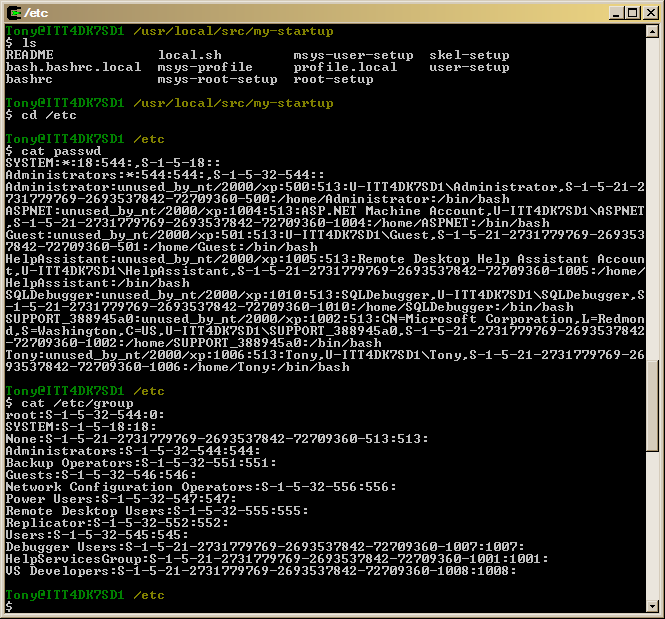Click the vertical scrollbar thumb

[652, 406]
